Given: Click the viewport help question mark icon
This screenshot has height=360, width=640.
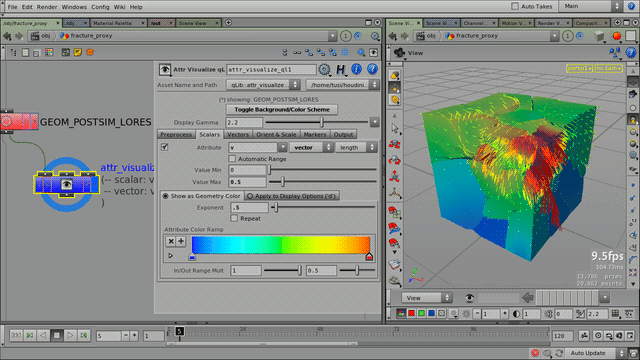Looking at the screenshot, I should pos(631,53).
